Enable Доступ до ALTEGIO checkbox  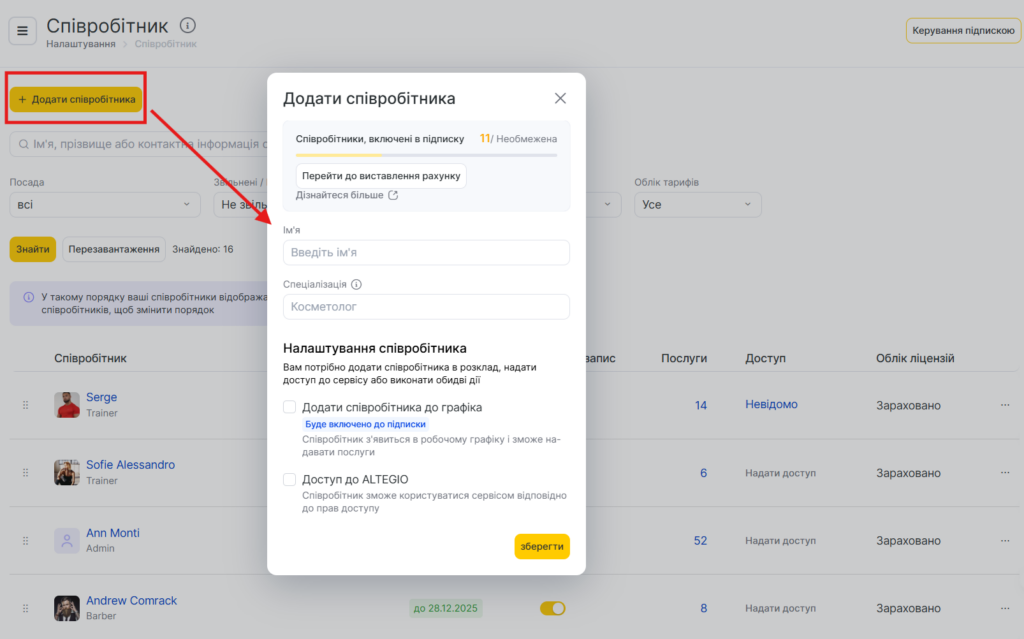290,480
